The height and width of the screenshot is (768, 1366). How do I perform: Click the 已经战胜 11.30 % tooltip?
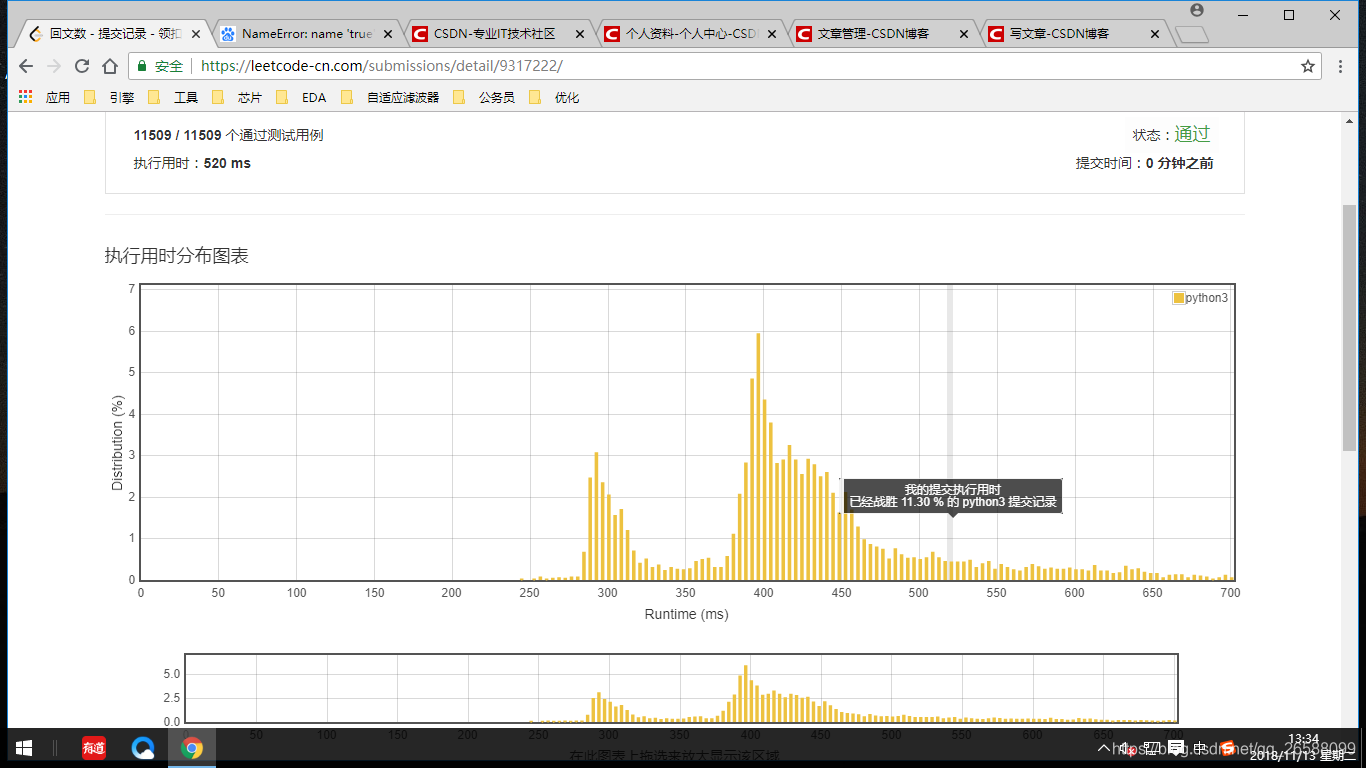click(953, 496)
